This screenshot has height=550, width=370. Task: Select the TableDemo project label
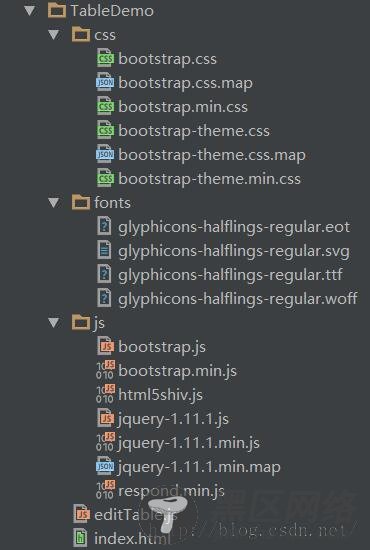point(112,11)
